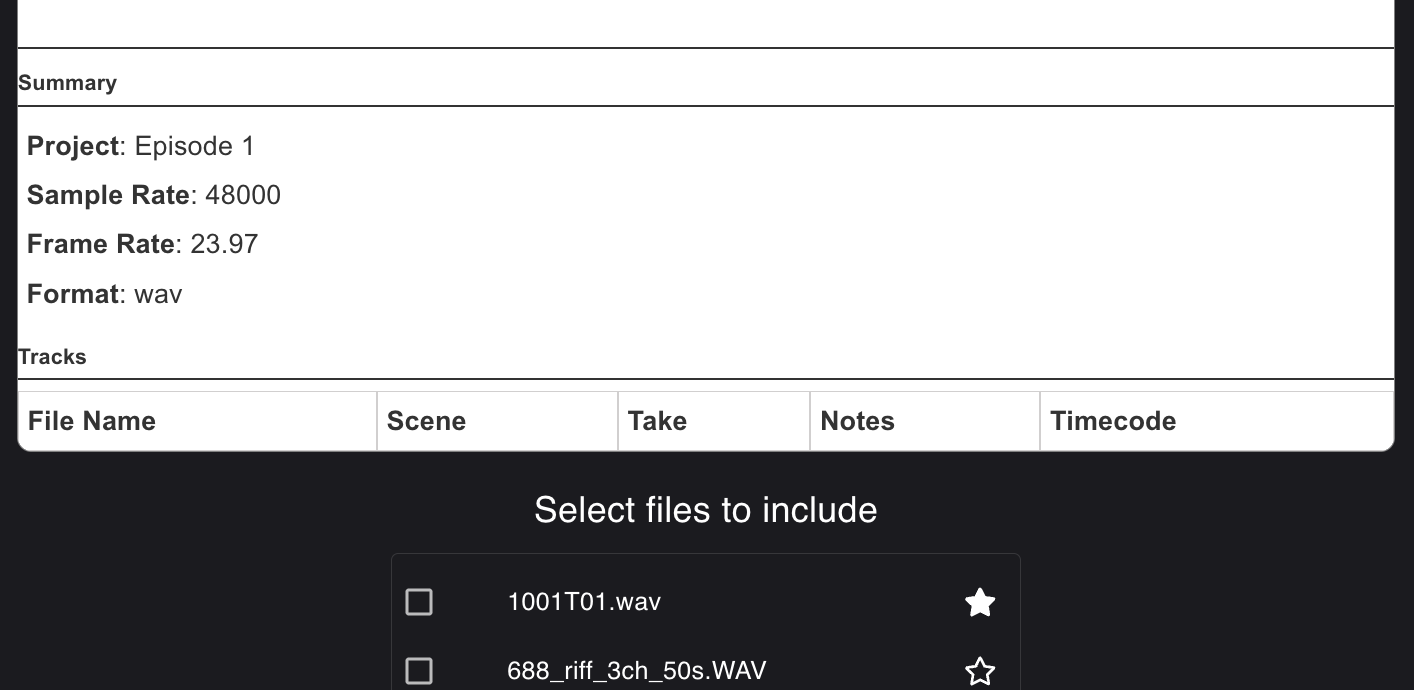Select the Take column header
The image size is (1414, 690).
[657, 421]
